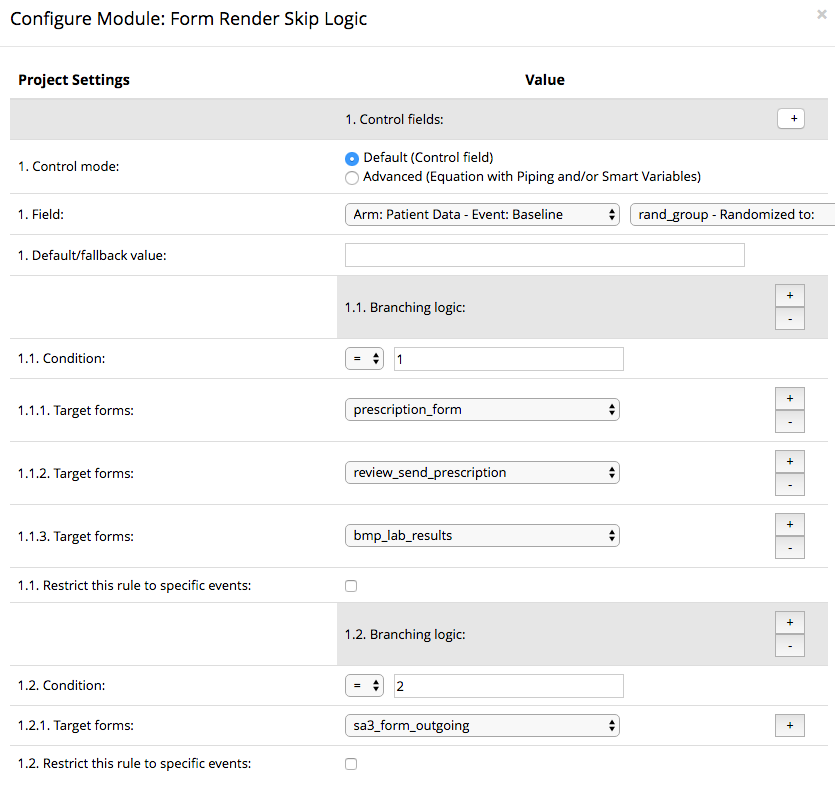Select Advanced equation control mode
The image size is (835, 789).
click(x=351, y=177)
